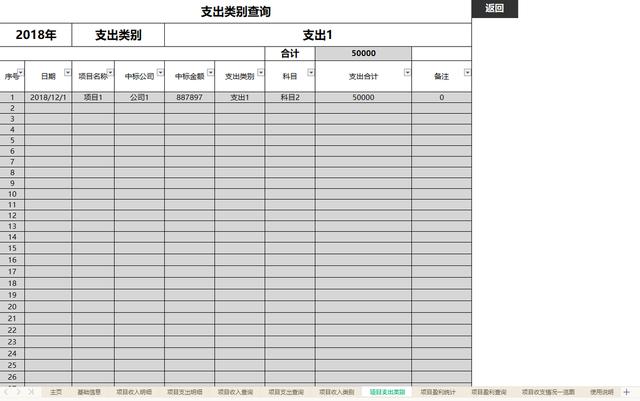
Task: Open the 项目盈利统计 sheet tab
Action: 438,392
